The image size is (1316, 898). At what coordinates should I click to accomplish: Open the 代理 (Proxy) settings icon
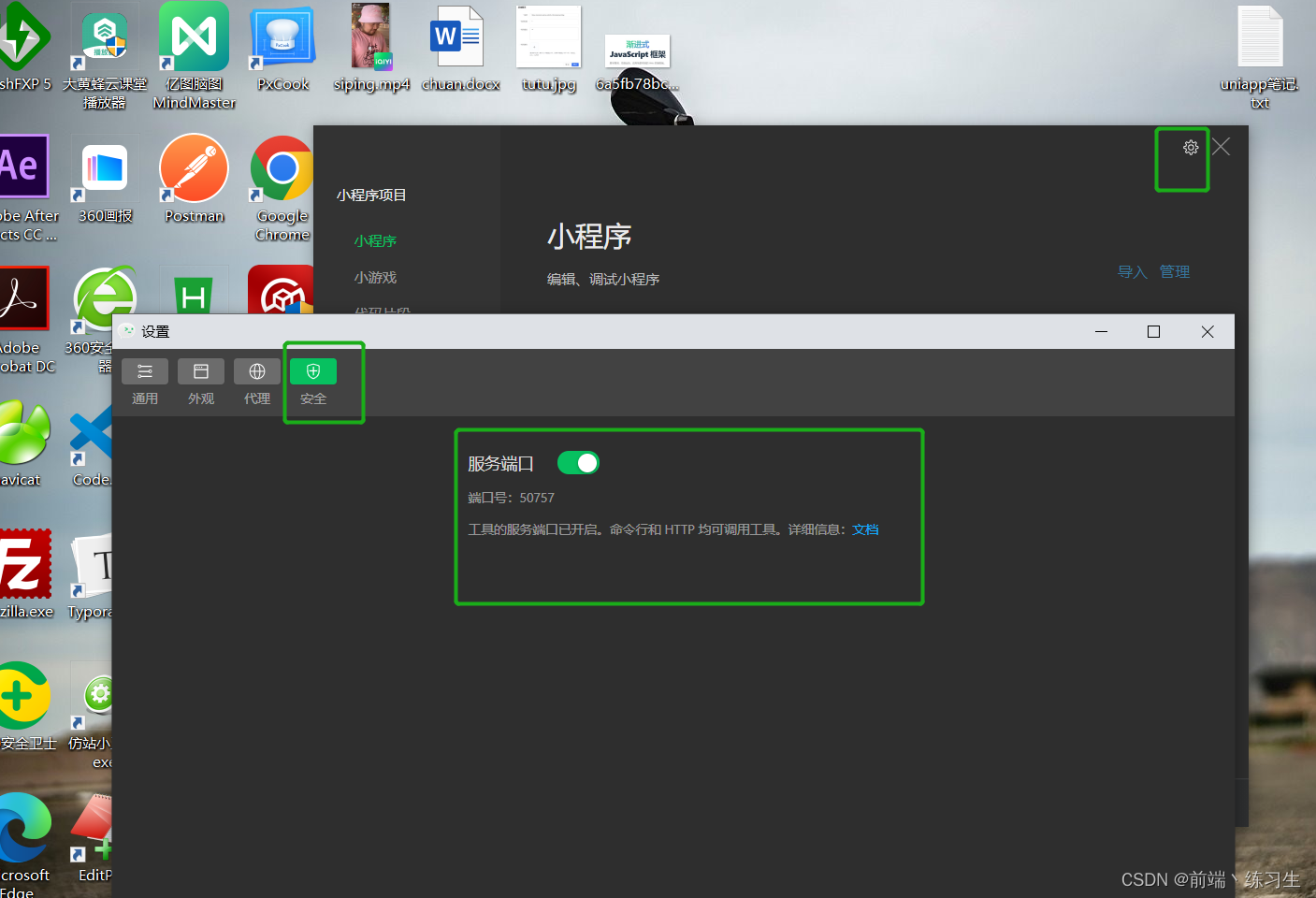click(x=256, y=371)
